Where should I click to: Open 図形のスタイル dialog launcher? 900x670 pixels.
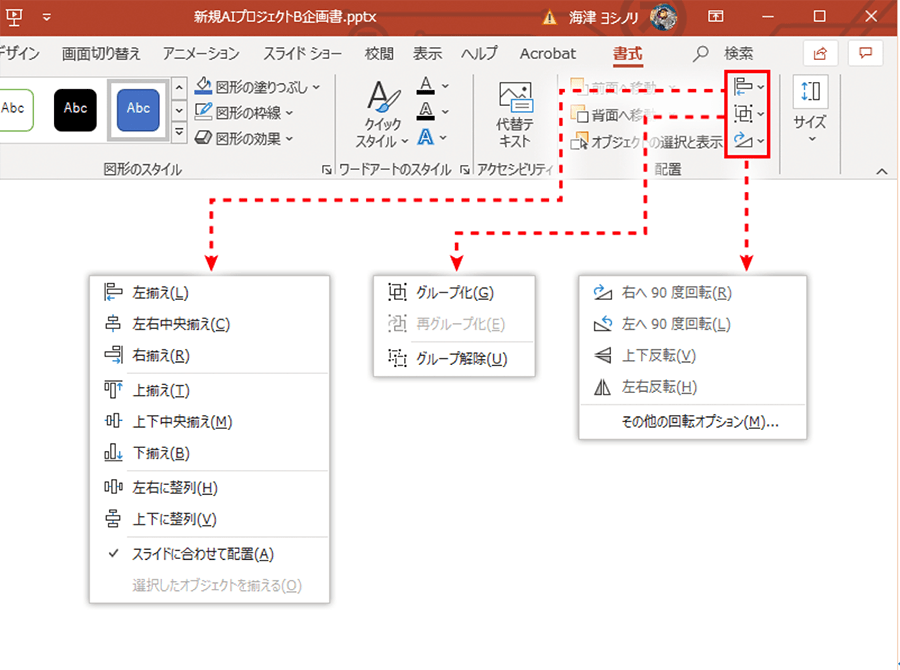point(326,169)
